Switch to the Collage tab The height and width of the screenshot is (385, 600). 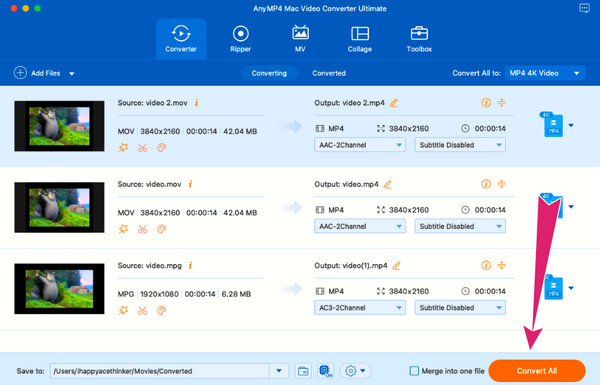click(x=360, y=39)
